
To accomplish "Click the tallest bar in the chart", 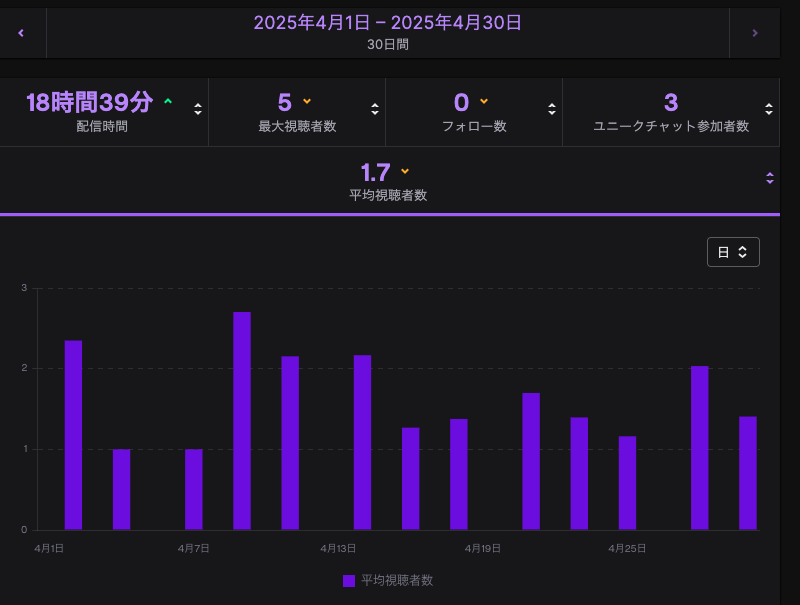I will 242,420.
